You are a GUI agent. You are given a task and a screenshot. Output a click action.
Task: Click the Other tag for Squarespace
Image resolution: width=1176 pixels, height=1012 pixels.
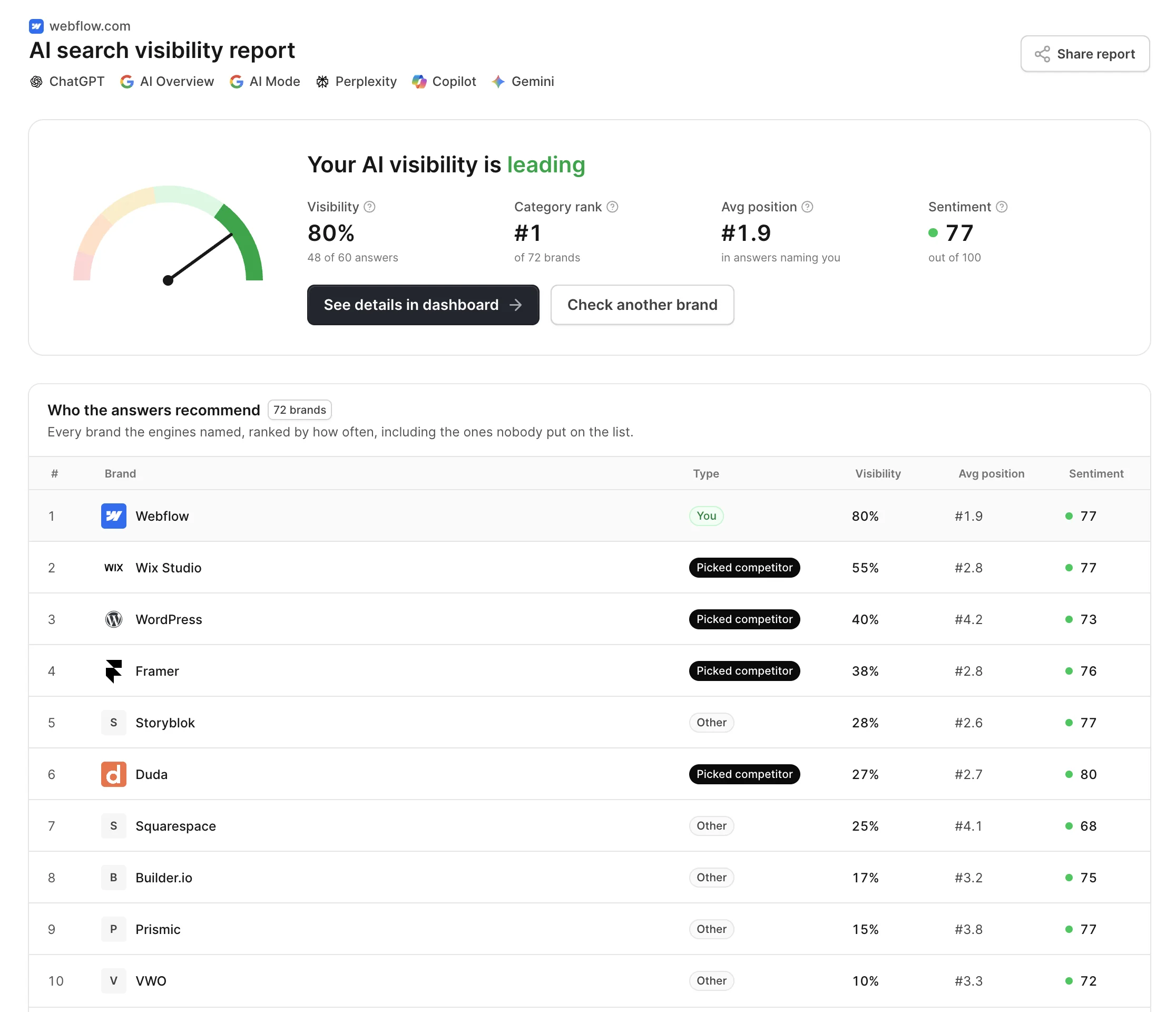click(x=712, y=826)
